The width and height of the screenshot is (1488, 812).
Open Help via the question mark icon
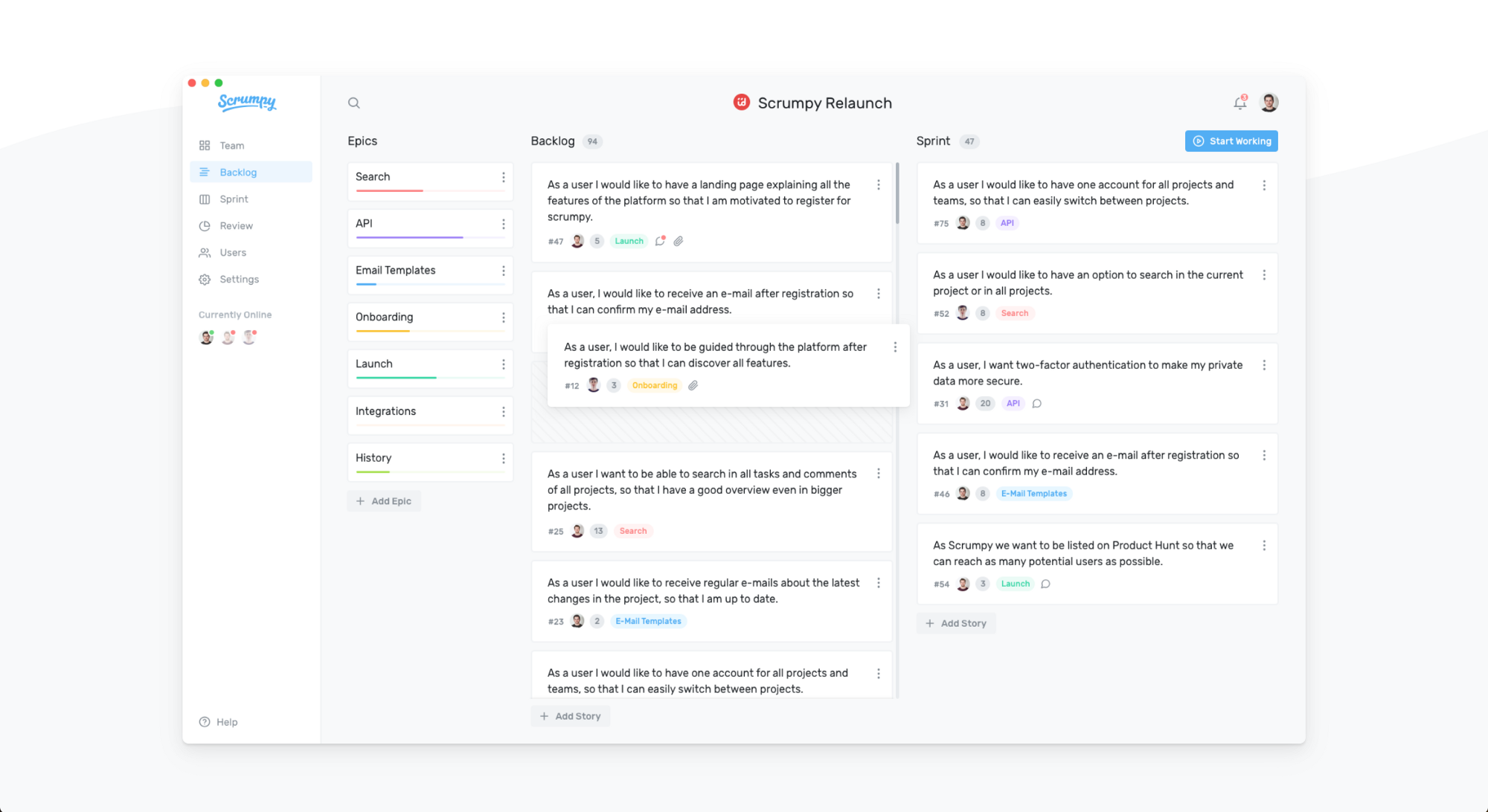click(204, 721)
